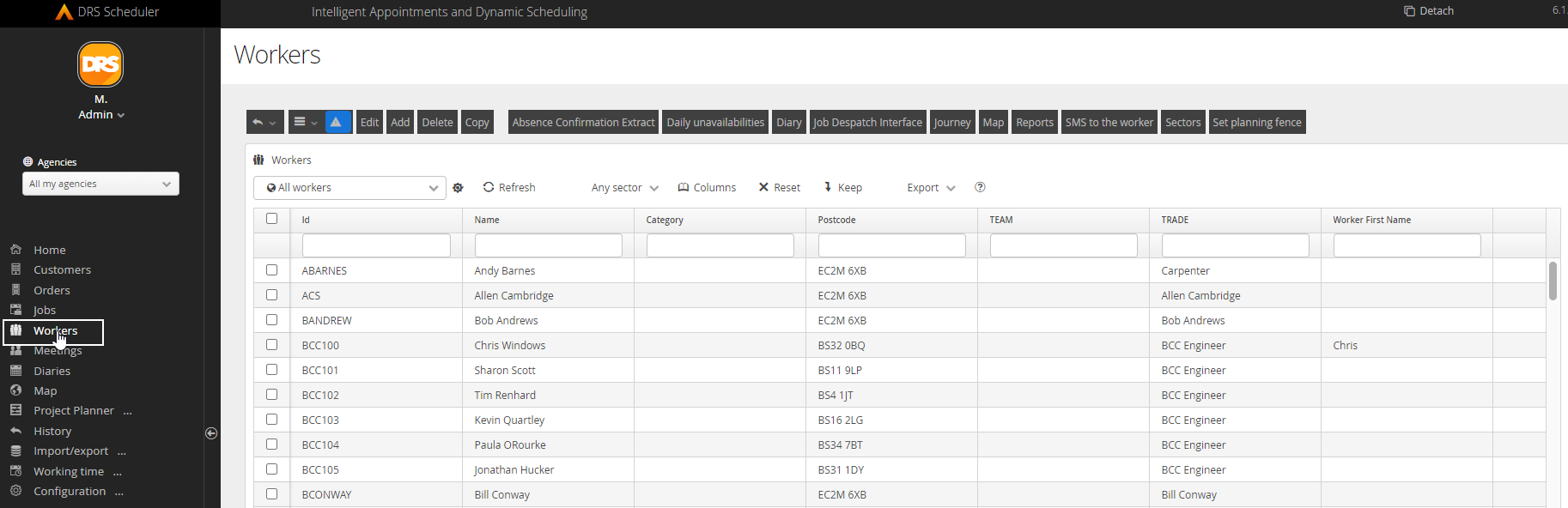This screenshot has height=508, width=1568.
Task: Open the help question mark icon
Action: click(980, 187)
